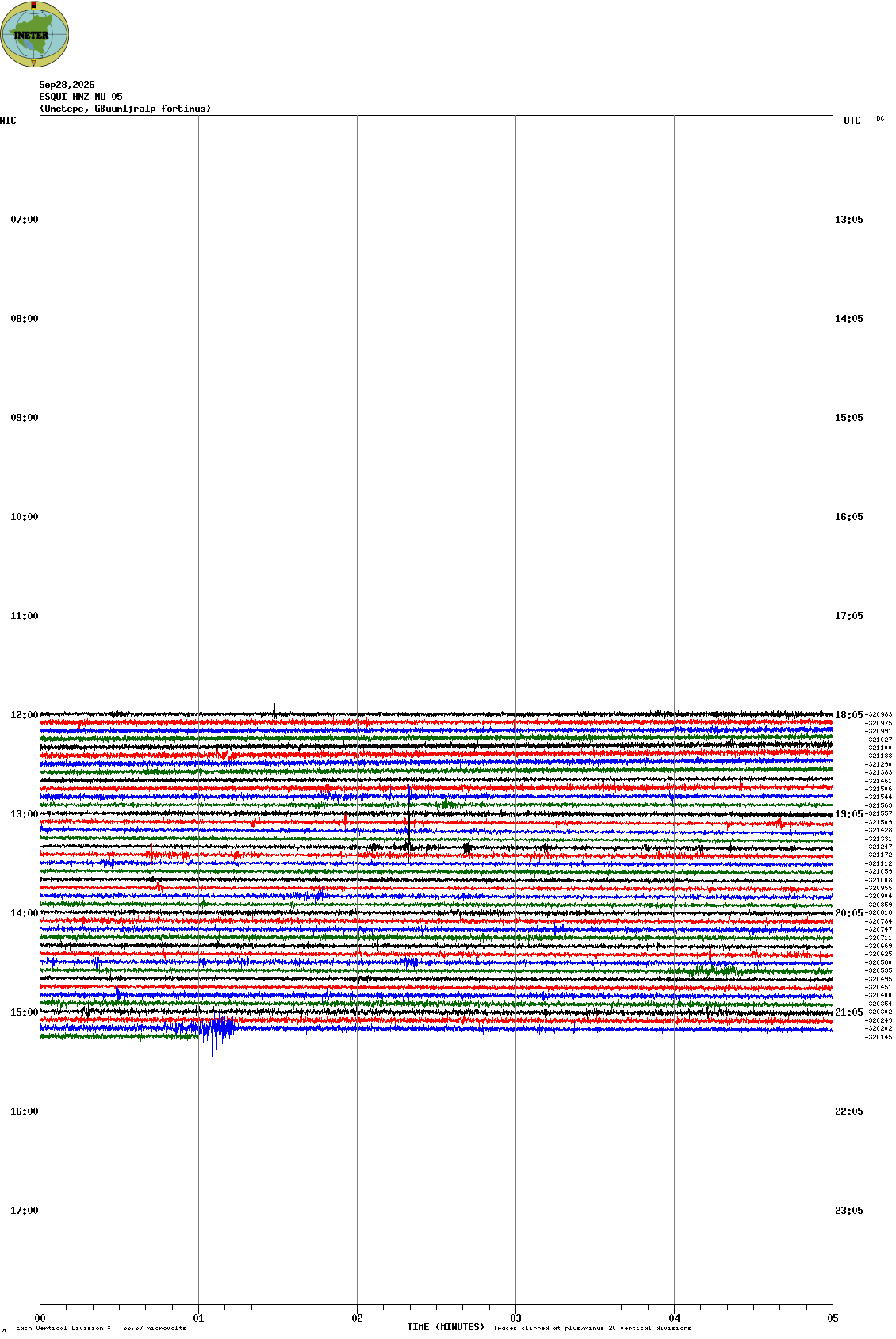Click the Traces clipped footer note
Viewport: 896px width, 1339px height.
[x=592, y=1328]
